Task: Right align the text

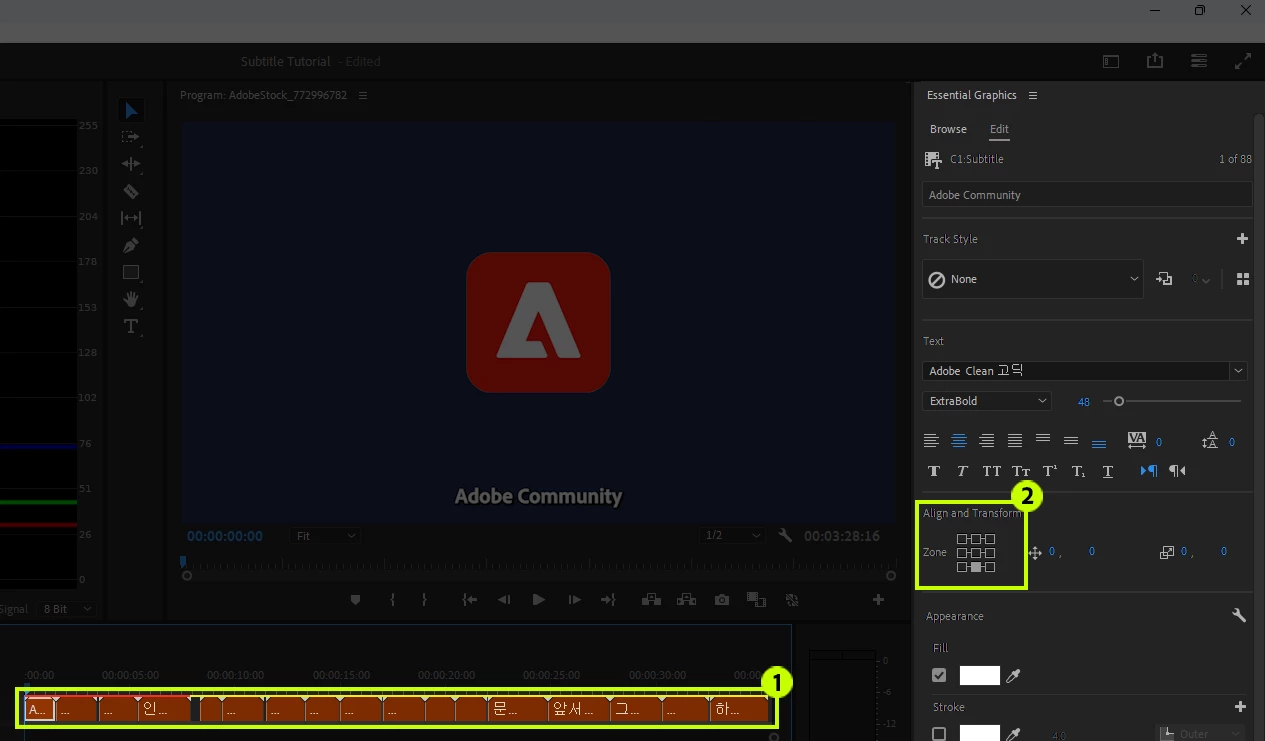Action: 987,440
